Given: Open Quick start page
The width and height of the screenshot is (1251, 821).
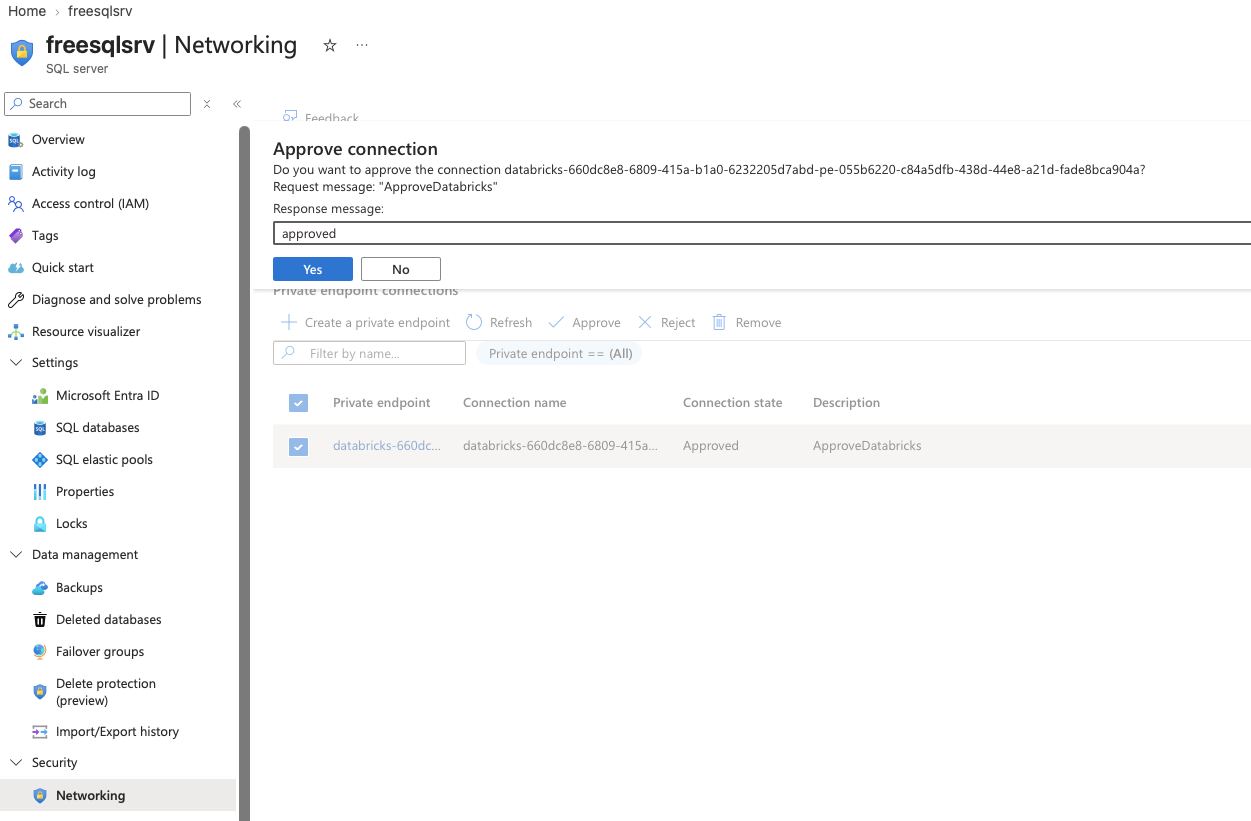Looking at the screenshot, I should tap(63, 268).
